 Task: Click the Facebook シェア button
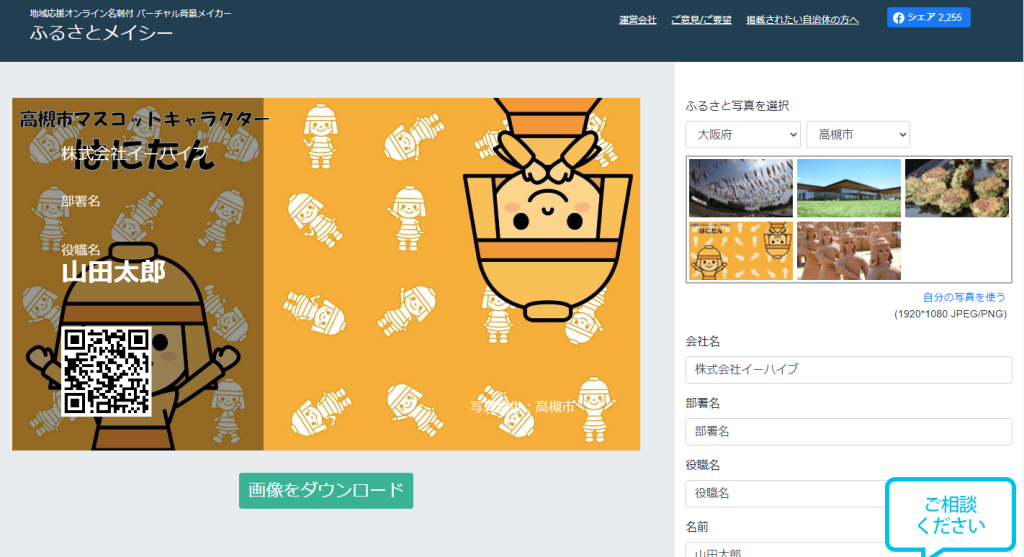(928, 17)
